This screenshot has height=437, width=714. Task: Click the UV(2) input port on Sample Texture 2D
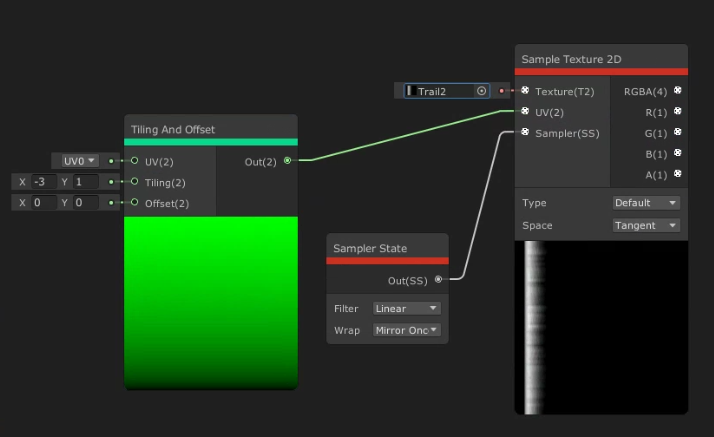point(525,111)
